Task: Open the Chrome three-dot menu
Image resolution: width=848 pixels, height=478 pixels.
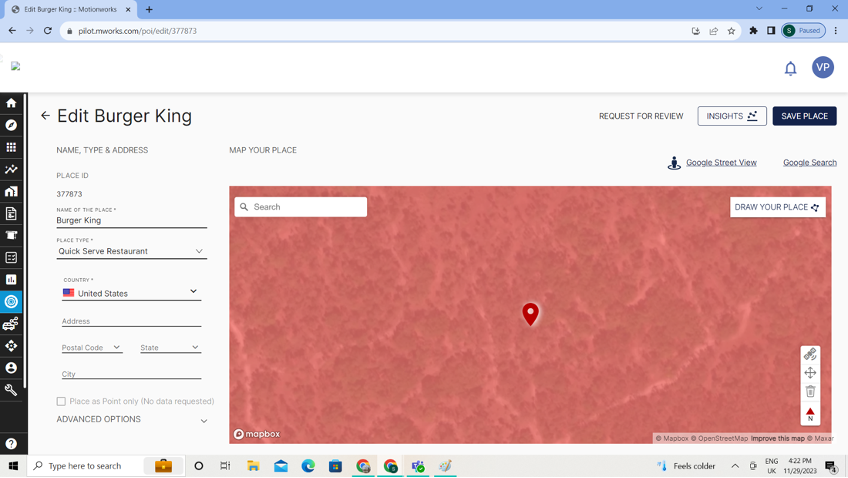Action: pyautogui.click(x=836, y=31)
